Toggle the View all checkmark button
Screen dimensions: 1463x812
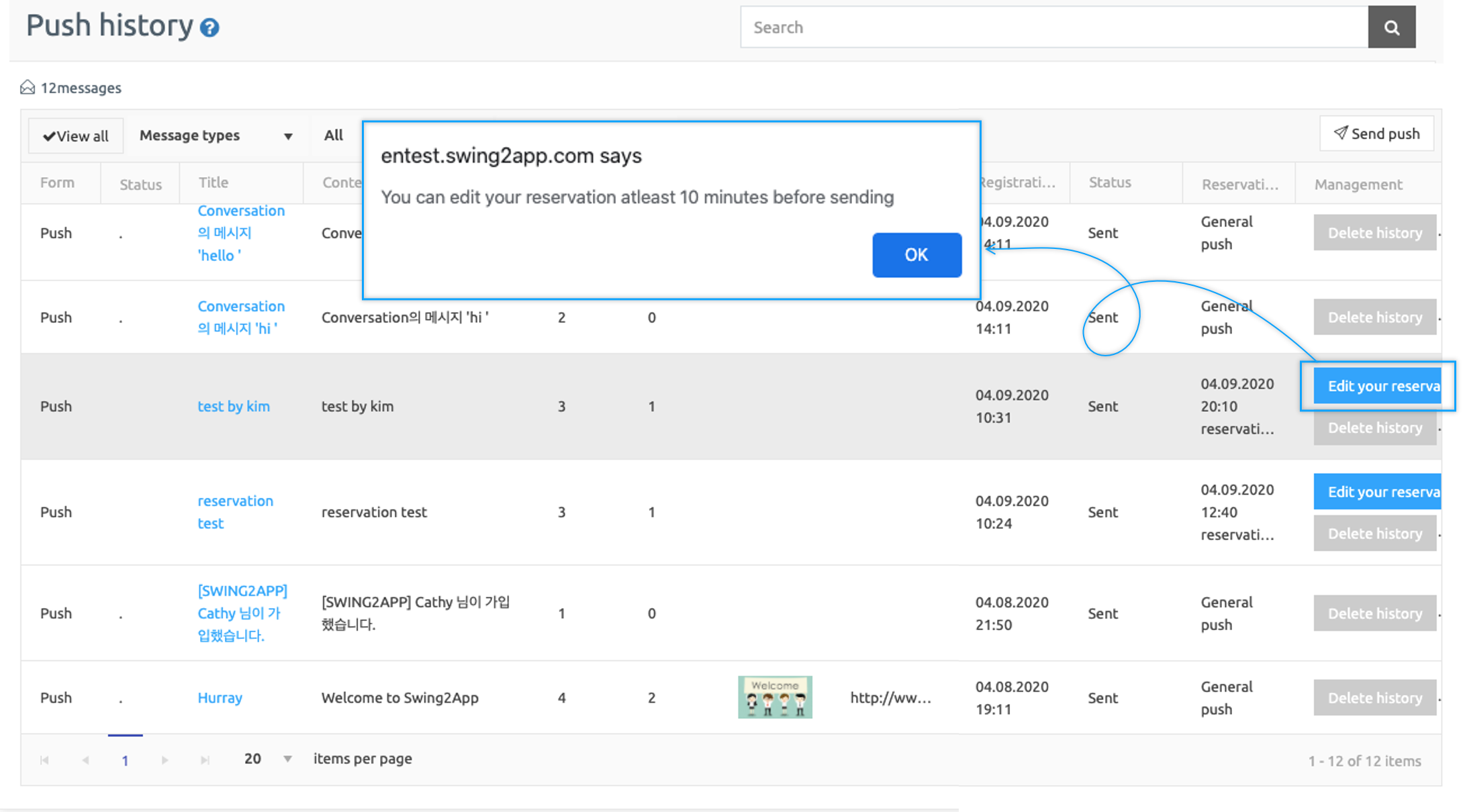[76, 136]
